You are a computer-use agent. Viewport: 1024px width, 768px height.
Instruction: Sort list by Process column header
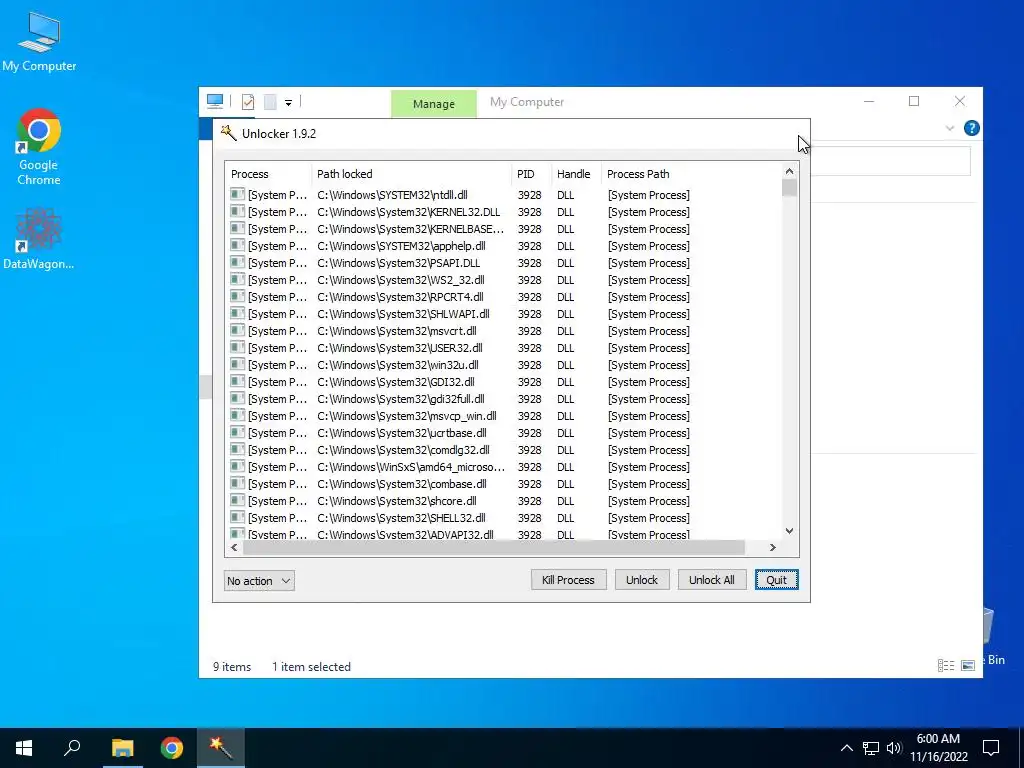[268, 174]
